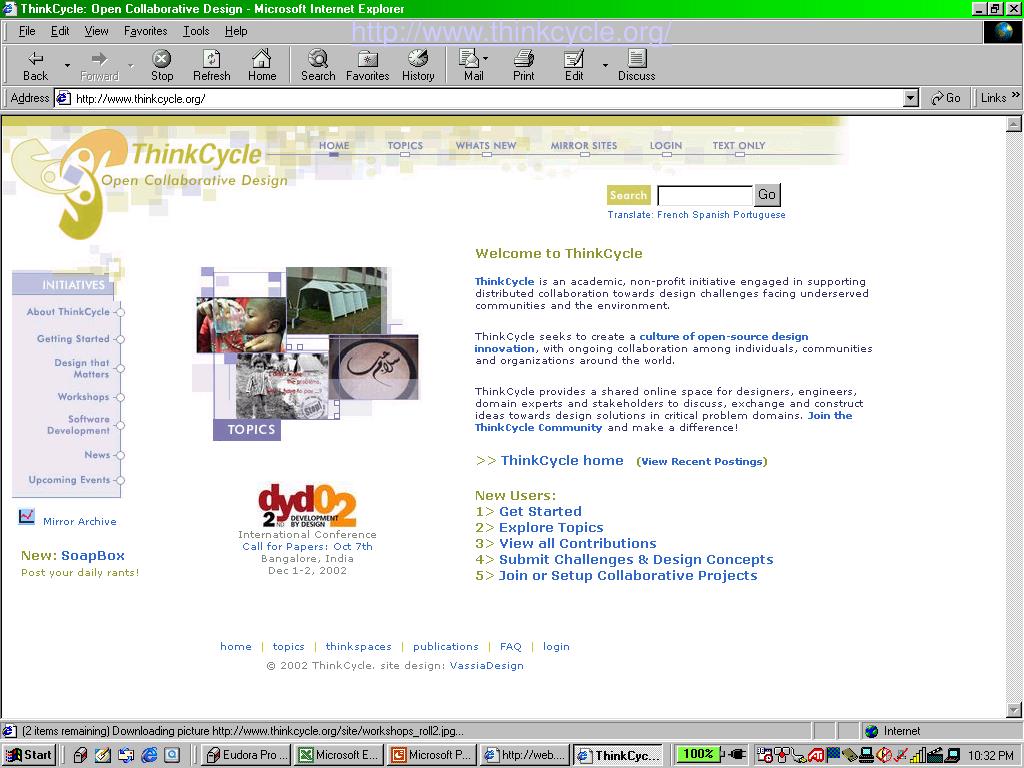Click the dyd02 conference logo
The image size is (1024, 768).
tap(307, 505)
